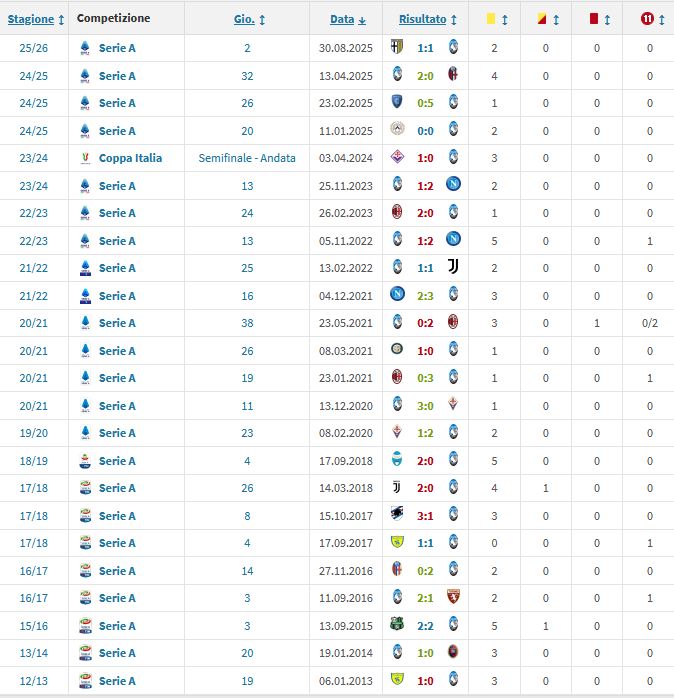This screenshot has width=674, height=698.
Task: Open the Semifinale - Andata round link
Action: pyautogui.click(x=247, y=158)
